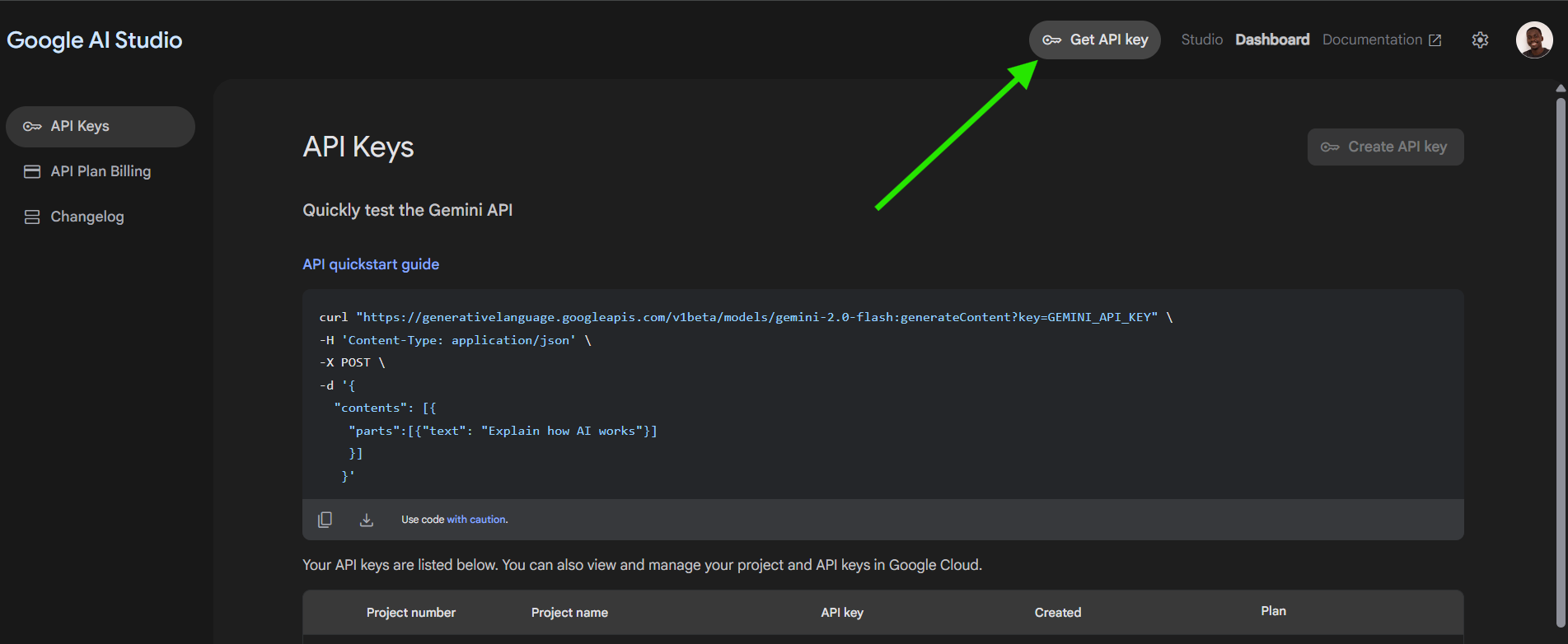Image resolution: width=1568 pixels, height=644 pixels.
Task: Open API Plan Billing in the sidebar
Action: (100, 171)
